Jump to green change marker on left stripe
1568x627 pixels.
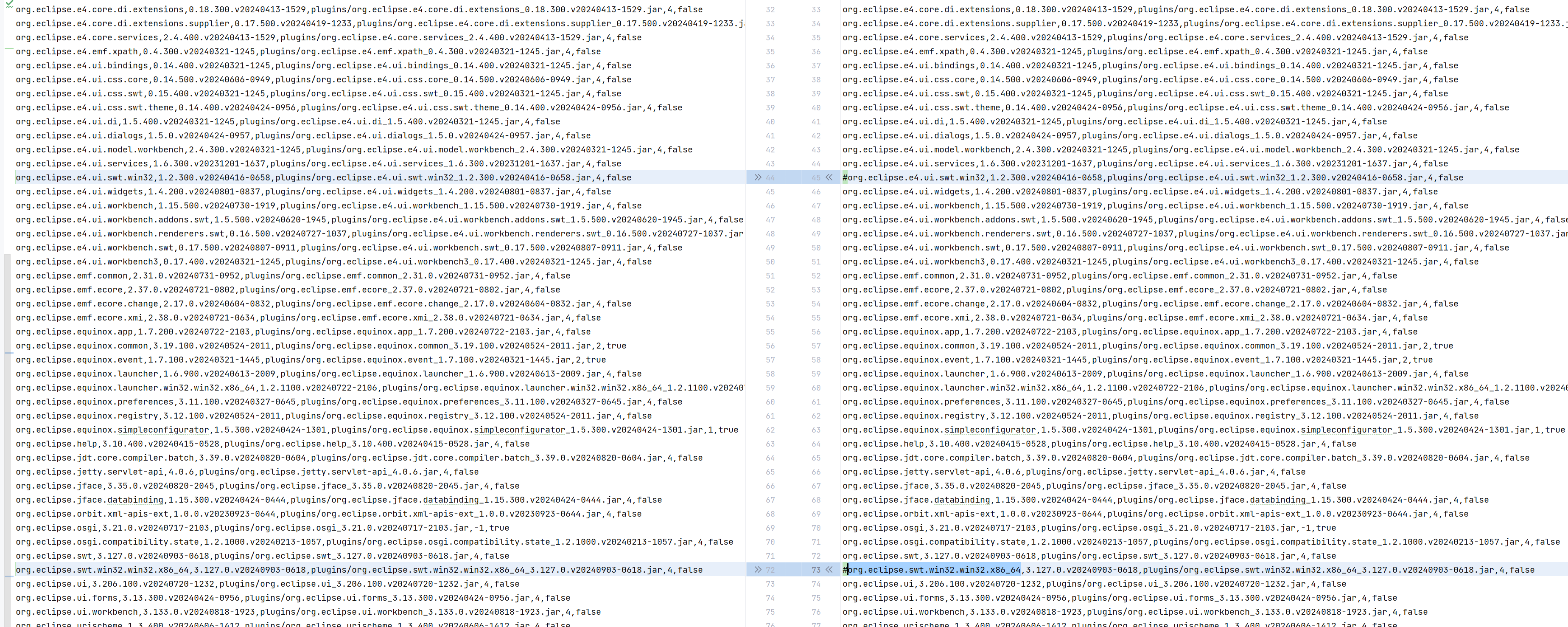pyautogui.click(x=8, y=49)
